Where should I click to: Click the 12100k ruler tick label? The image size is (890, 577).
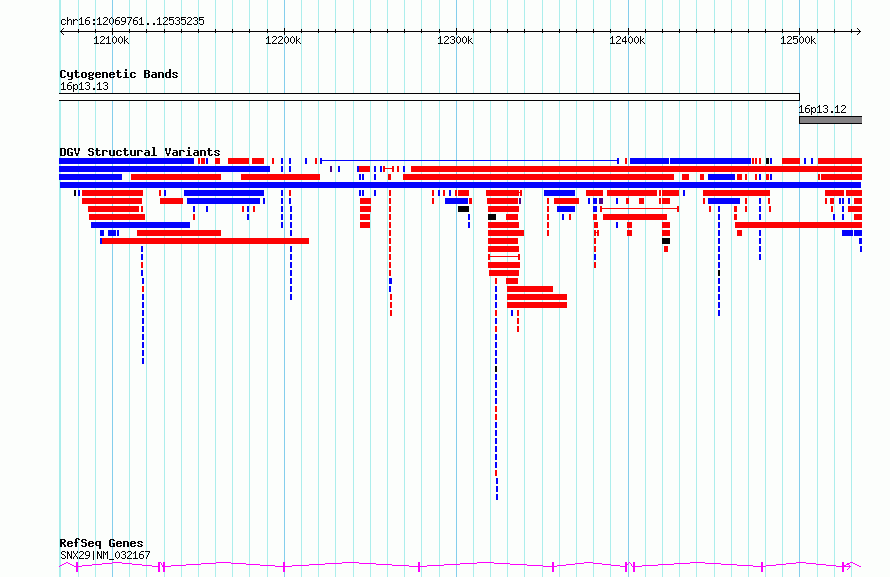pyautogui.click(x=111, y=40)
